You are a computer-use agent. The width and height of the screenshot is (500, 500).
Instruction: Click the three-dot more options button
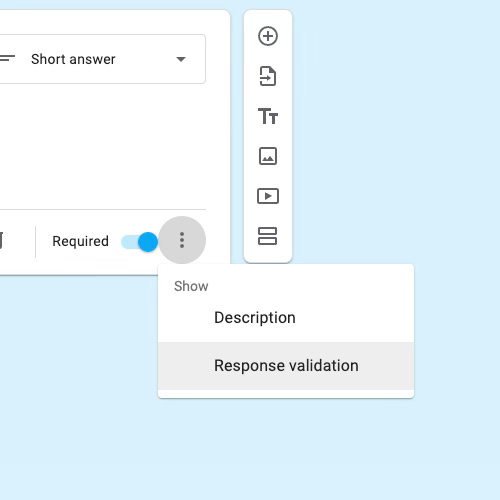coord(182,240)
